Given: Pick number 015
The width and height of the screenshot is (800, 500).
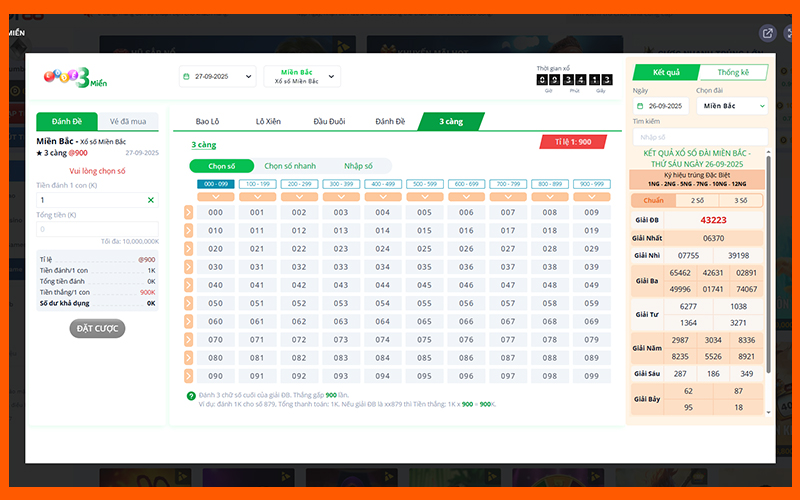Looking at the screenshot, I should pos(424,231).
